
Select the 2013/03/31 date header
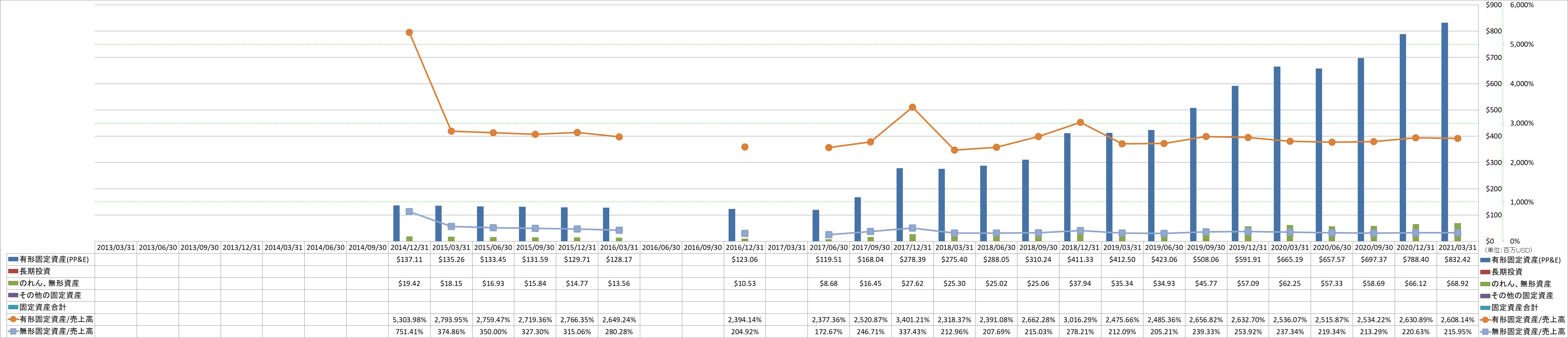(x=116, y=248)
